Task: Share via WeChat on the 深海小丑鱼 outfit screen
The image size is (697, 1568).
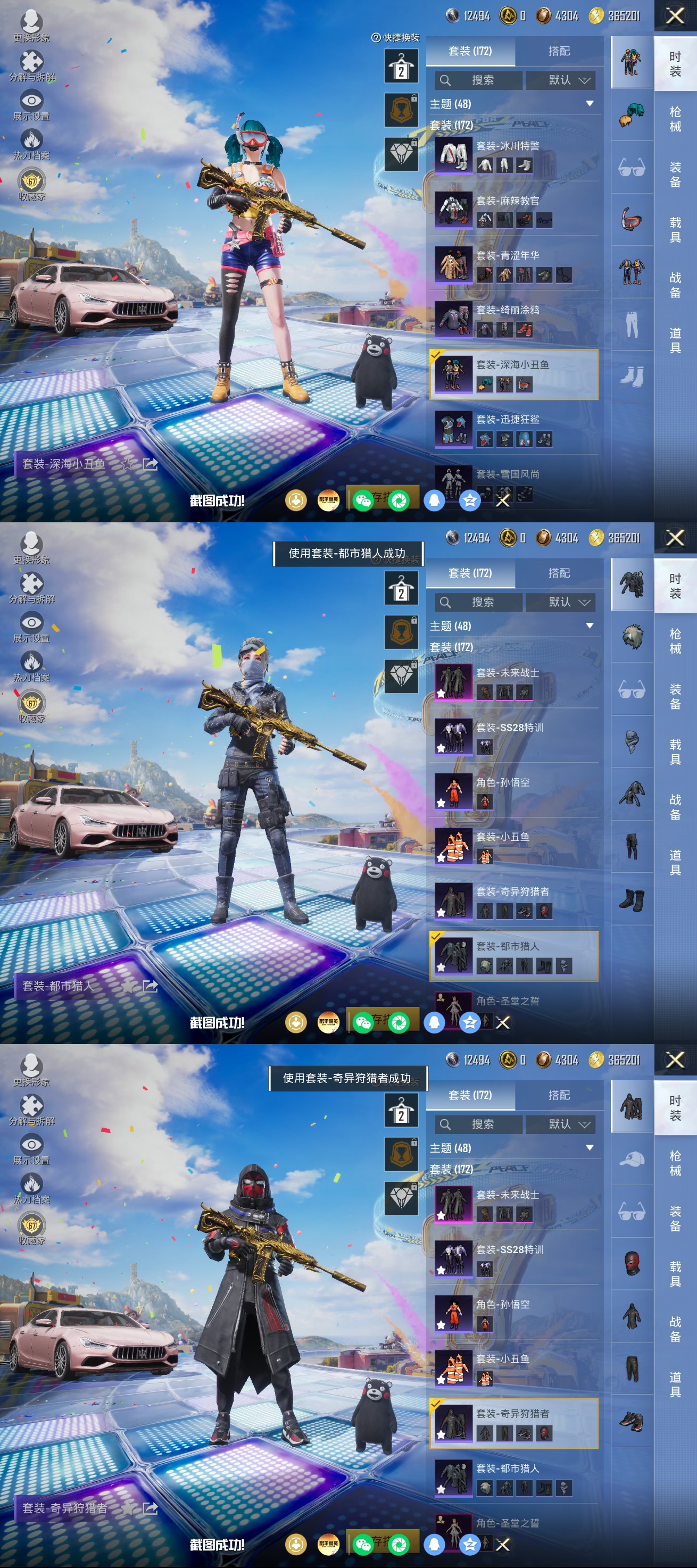Action: [x=363, y=501]
